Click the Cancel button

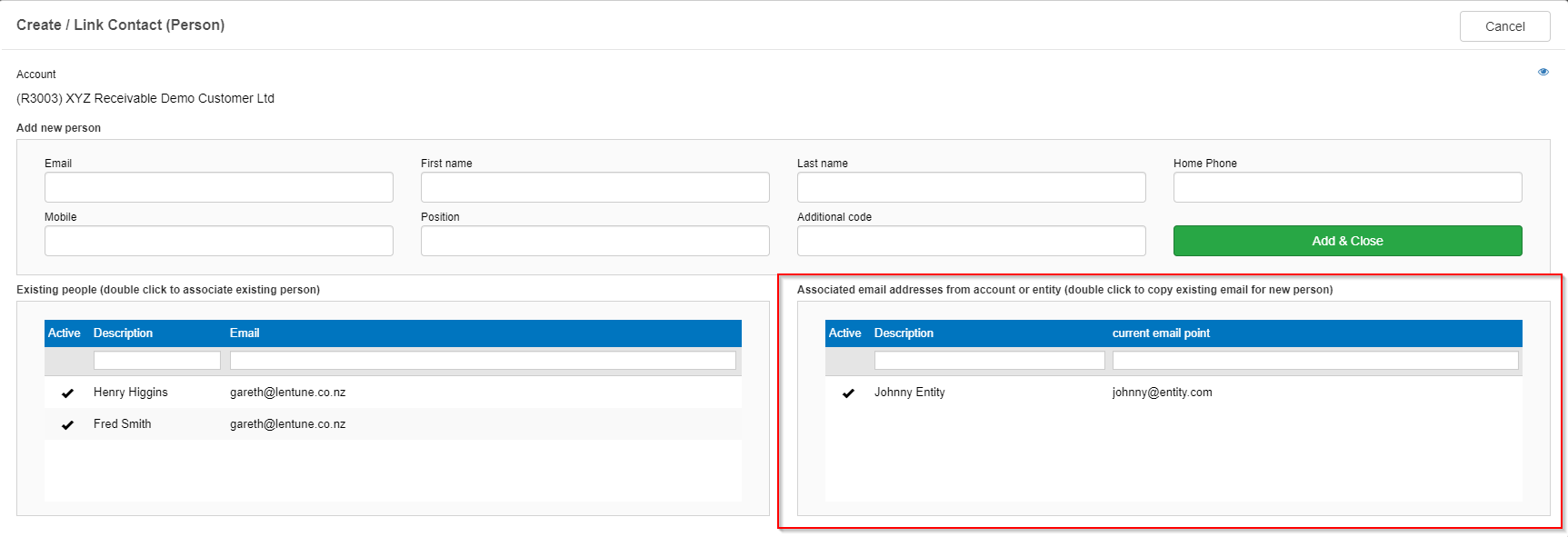[x=1504, y=26]
